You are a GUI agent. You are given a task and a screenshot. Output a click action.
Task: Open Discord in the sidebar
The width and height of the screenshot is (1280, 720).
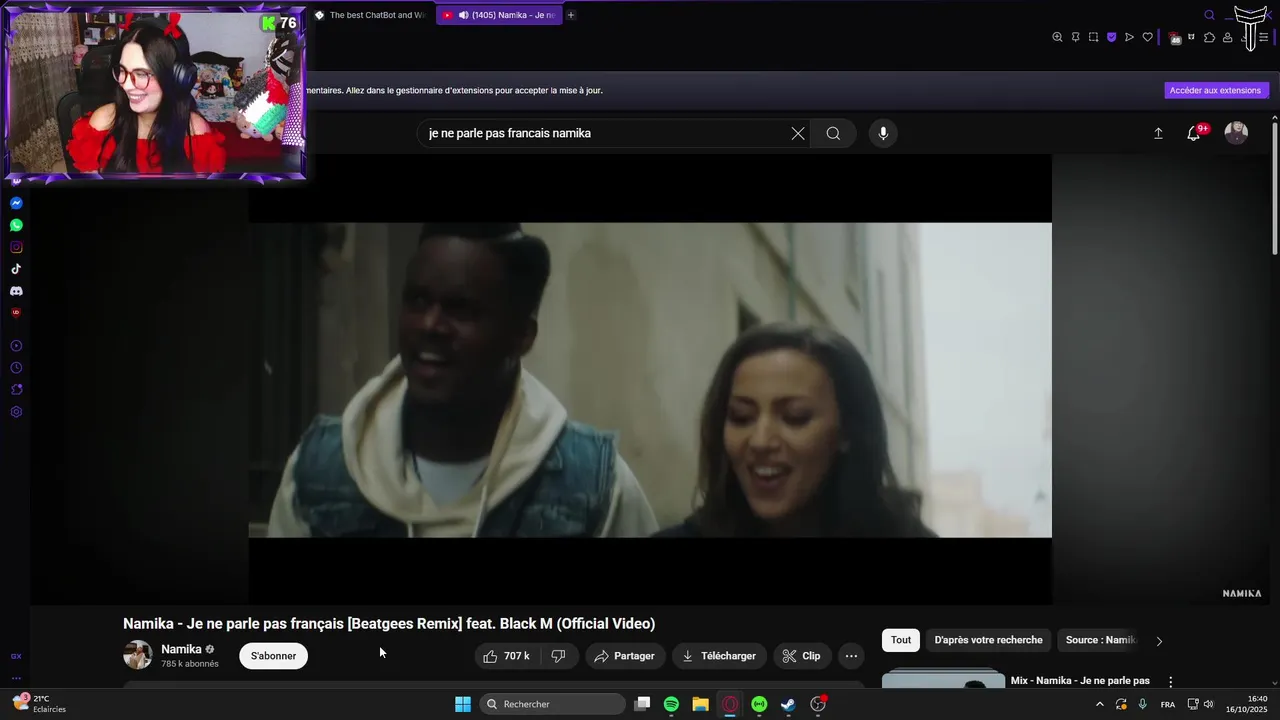click(x=16, y=291)
